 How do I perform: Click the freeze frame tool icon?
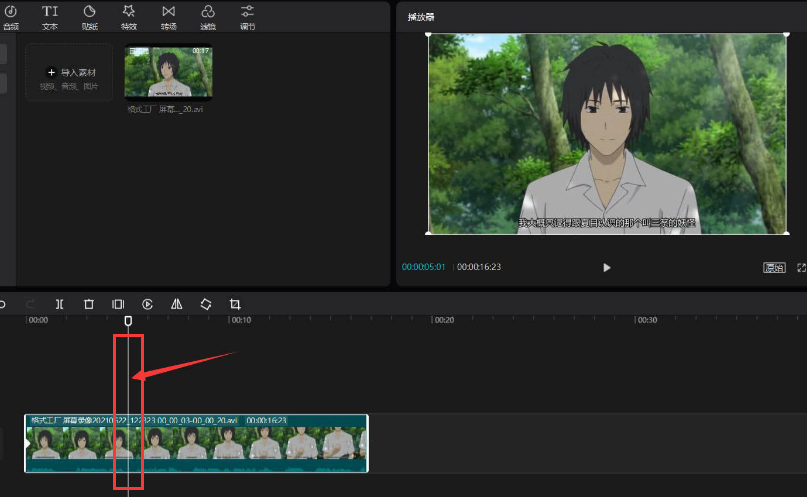click(118, 304)
